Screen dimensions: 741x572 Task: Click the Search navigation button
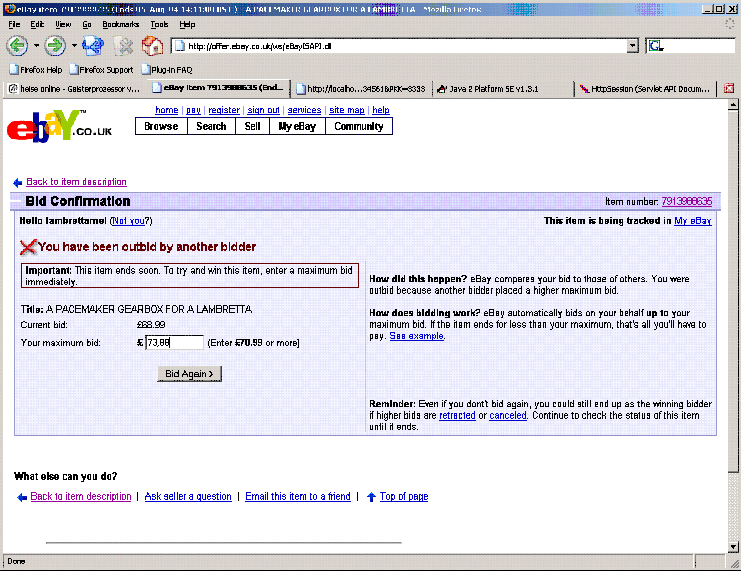click(211, 126)
